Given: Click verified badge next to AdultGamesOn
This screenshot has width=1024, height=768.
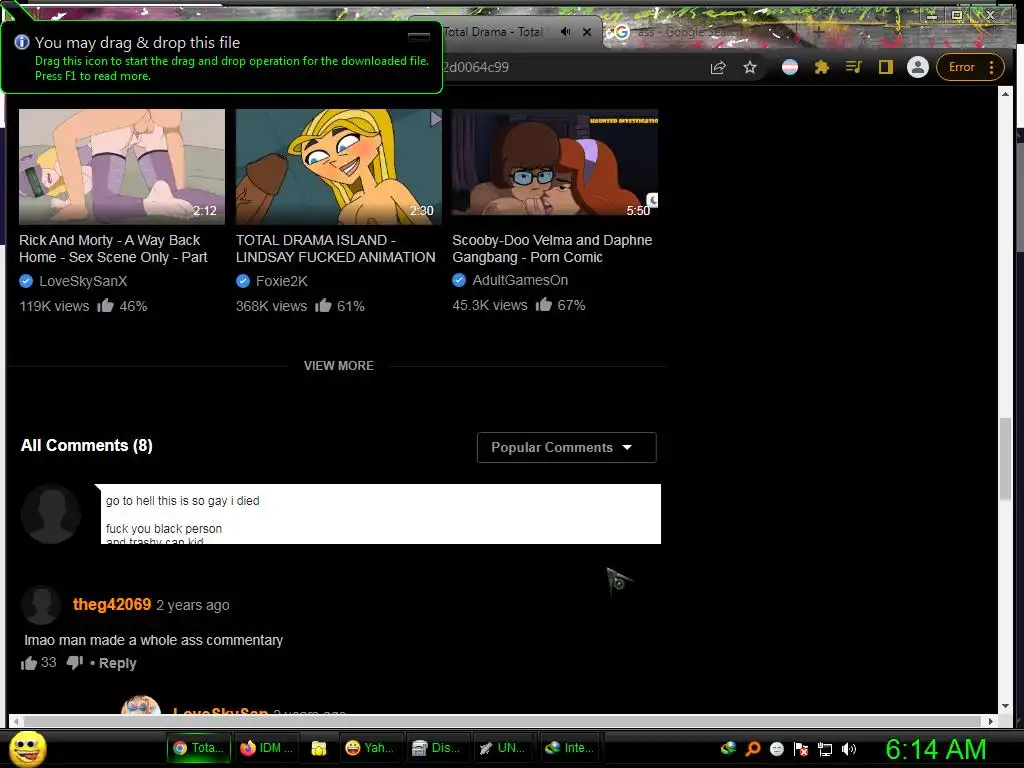Looking at the screenshot, I should tap(459, 280).
